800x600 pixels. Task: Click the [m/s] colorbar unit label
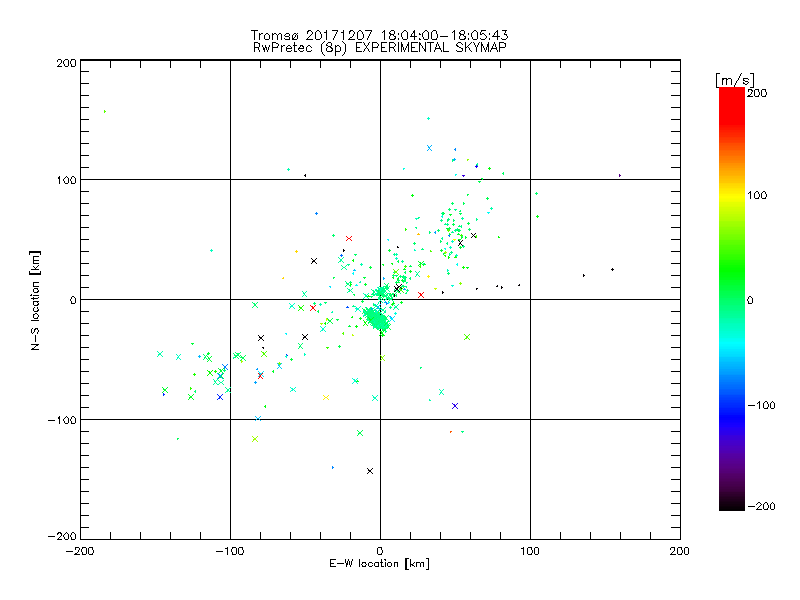(x=733, y=79)
